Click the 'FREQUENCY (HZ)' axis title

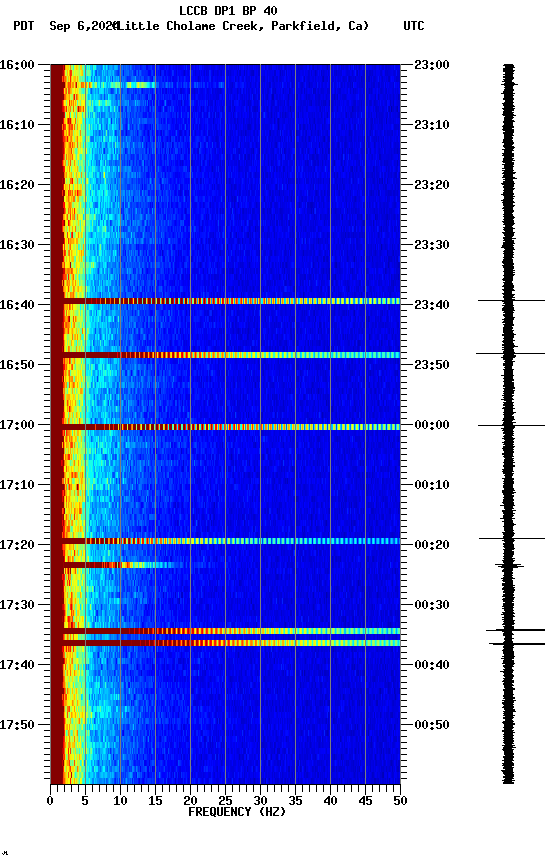point(237,812)
